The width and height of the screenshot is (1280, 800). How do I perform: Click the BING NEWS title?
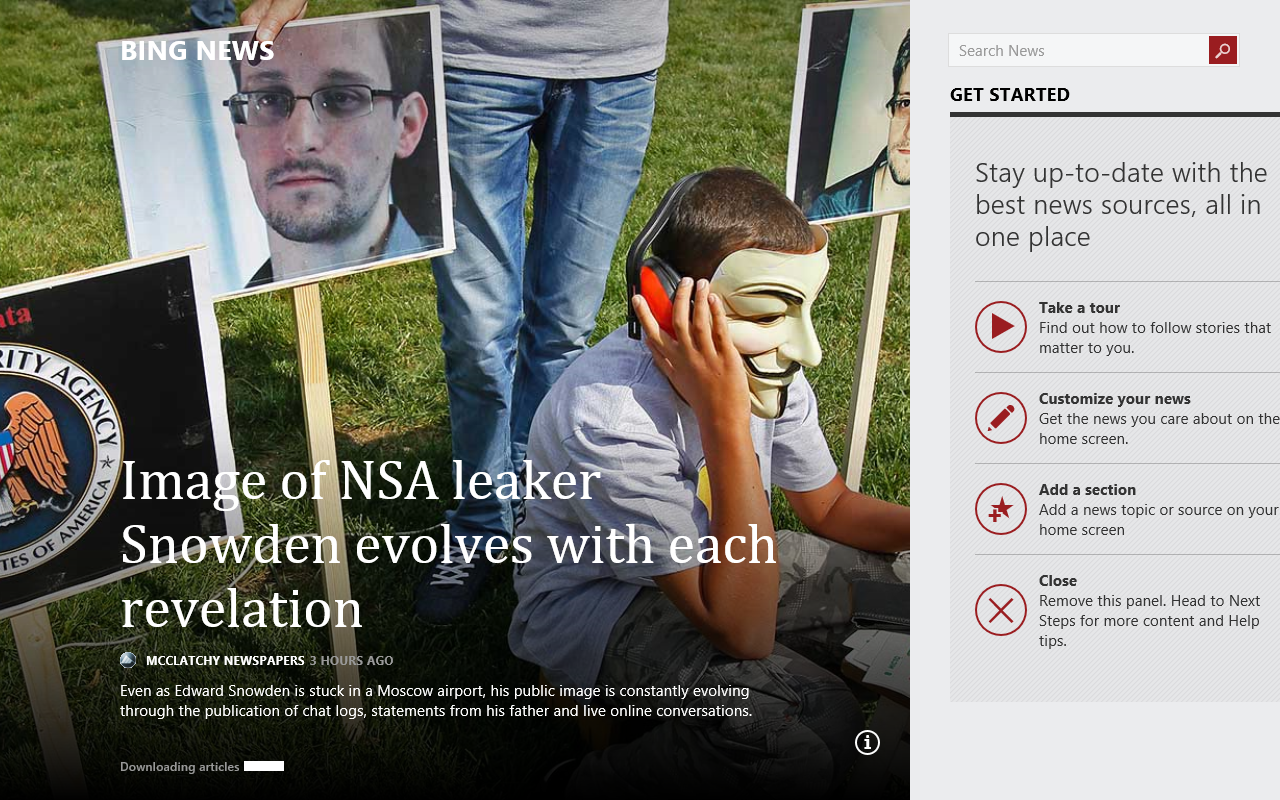pos(197,51)
